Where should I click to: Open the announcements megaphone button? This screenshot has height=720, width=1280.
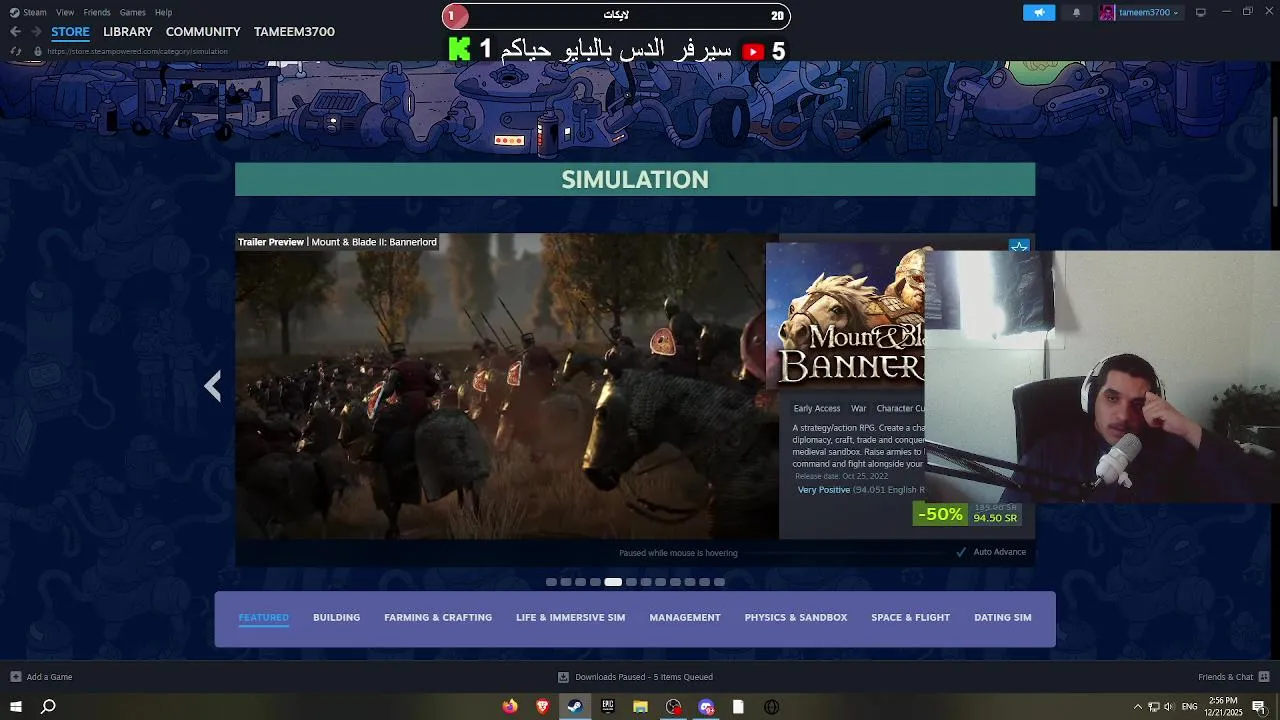pos(1039,12)
